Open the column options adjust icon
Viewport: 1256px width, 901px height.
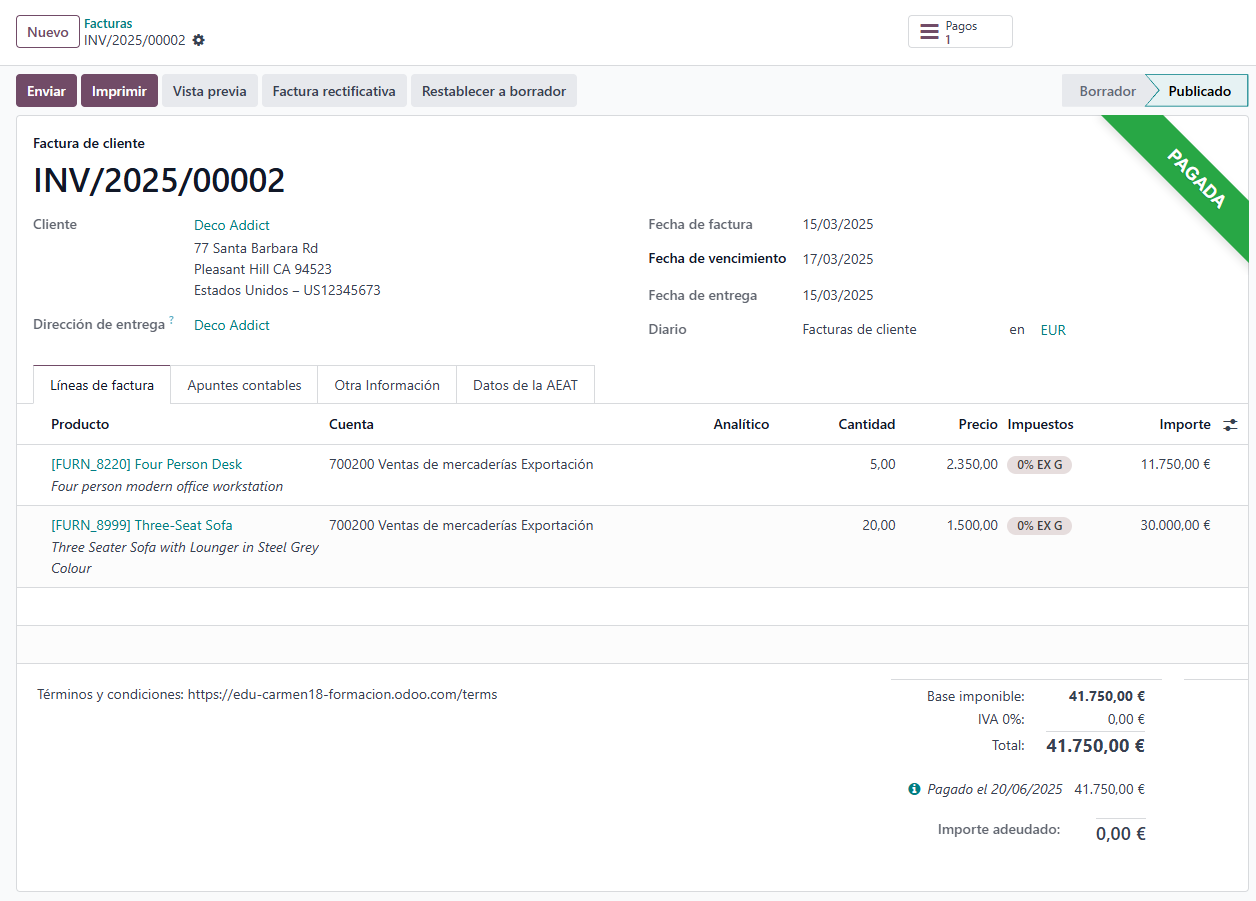coord(1230,425)
